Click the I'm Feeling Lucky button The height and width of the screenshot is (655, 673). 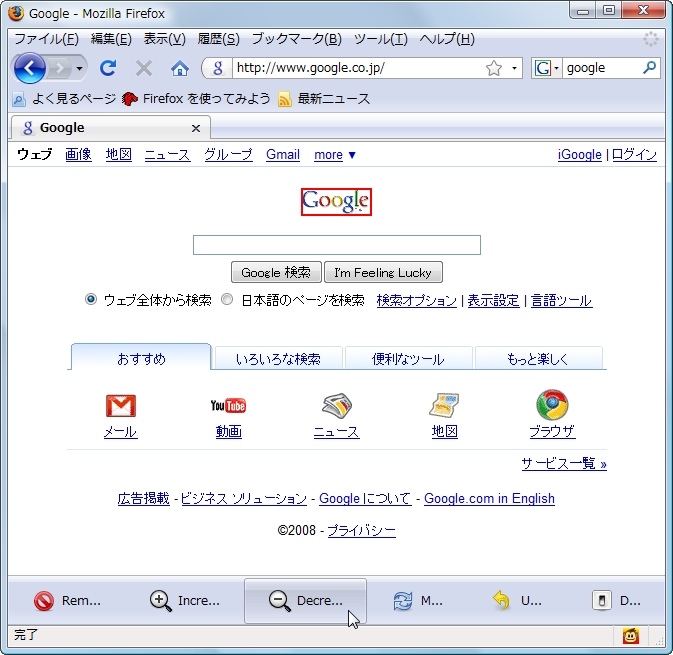point(383,273)
